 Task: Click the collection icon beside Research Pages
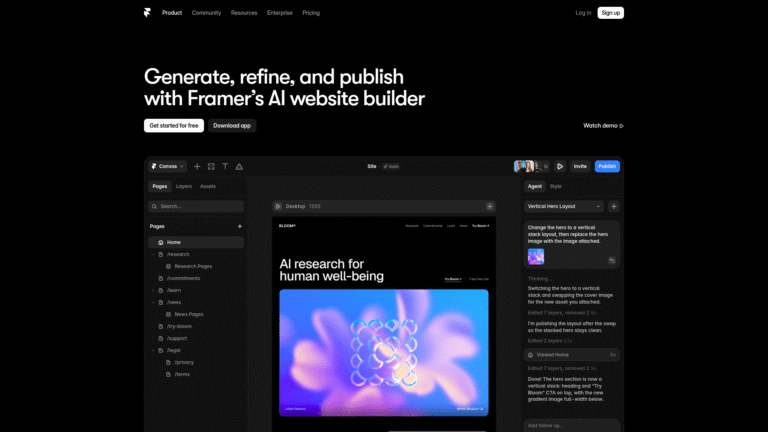(168, 266)
